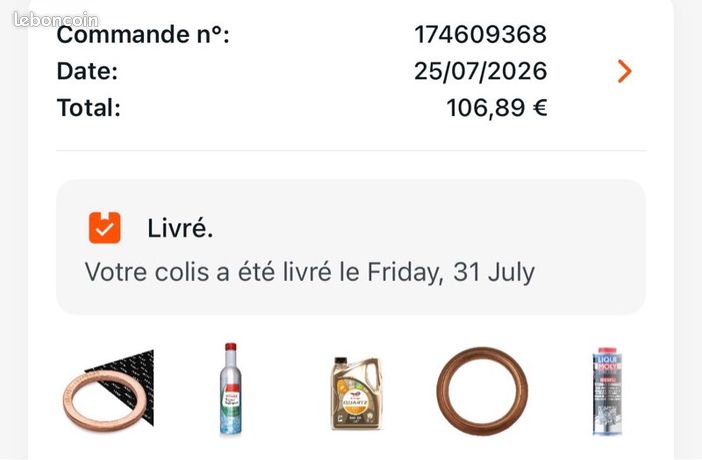Image resolution: width=702 pixels, height=460 pixels.
Task: Click the Total label
Action: pos(89,108)
